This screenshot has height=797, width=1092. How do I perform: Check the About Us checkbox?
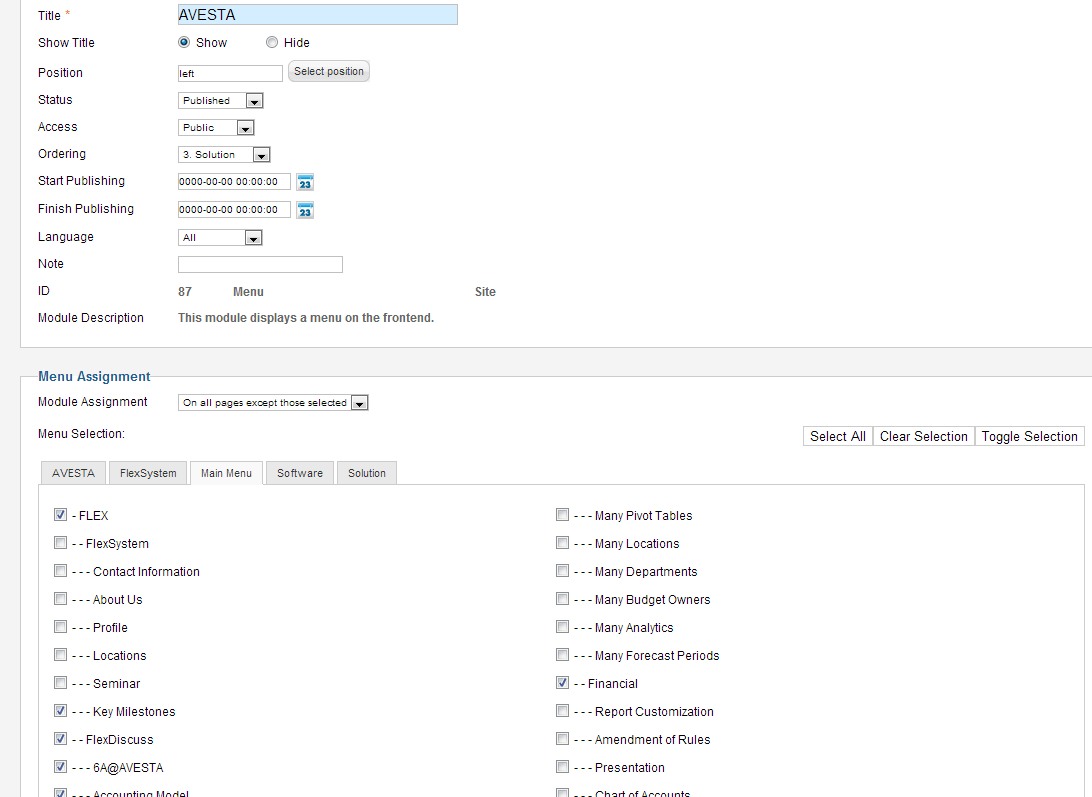[x=61, y=598]
